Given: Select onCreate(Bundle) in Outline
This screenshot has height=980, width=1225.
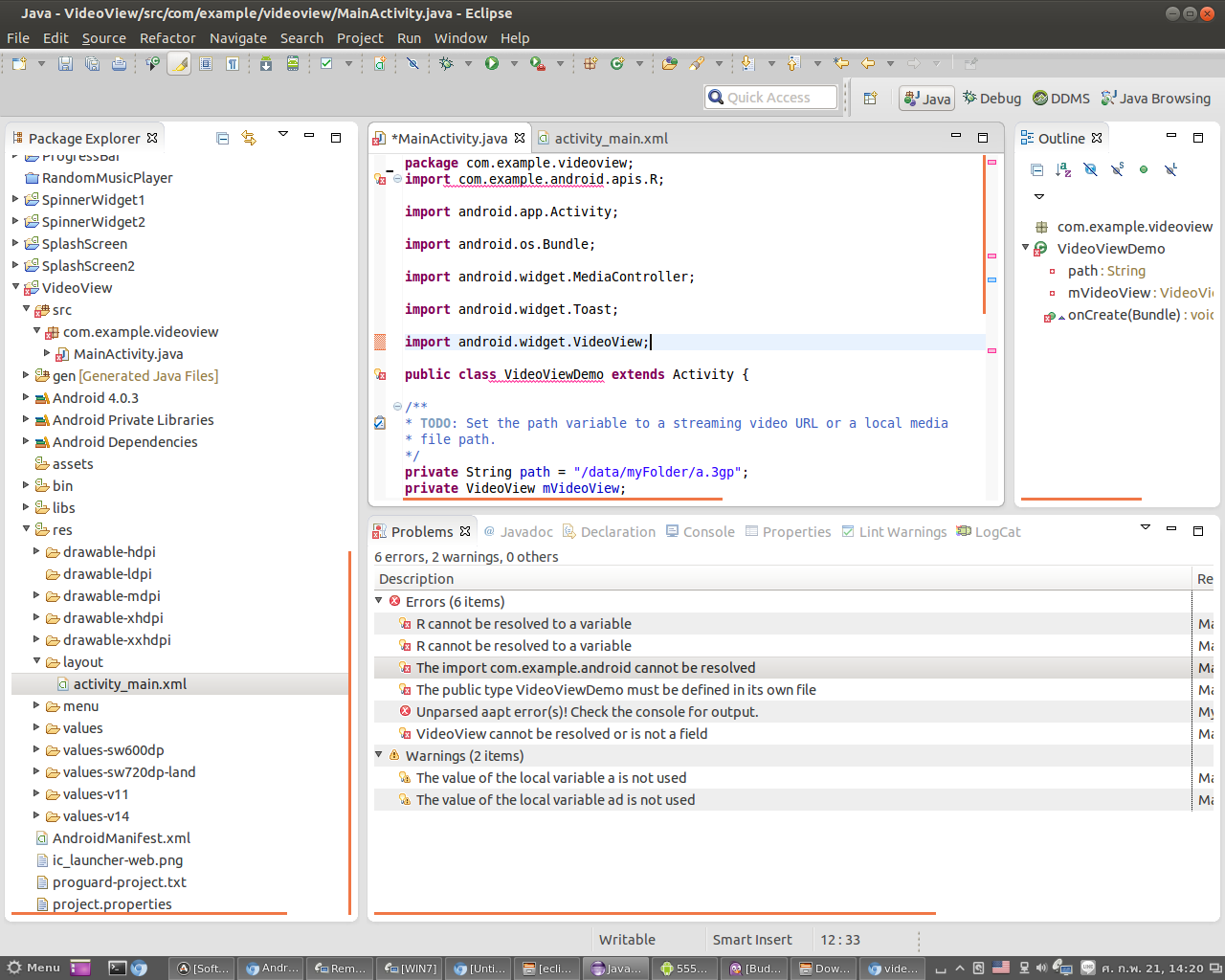Looking at the screenshot, I should coord(1129,314).
